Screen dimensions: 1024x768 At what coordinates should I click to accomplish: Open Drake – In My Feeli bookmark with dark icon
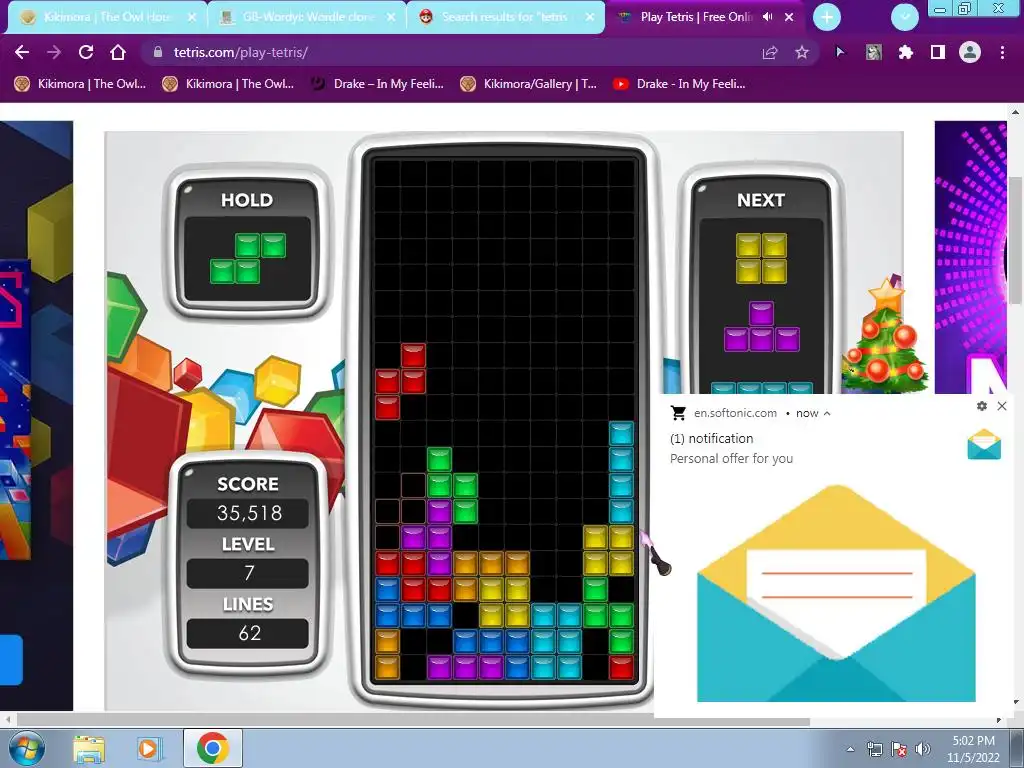[377, 84]
